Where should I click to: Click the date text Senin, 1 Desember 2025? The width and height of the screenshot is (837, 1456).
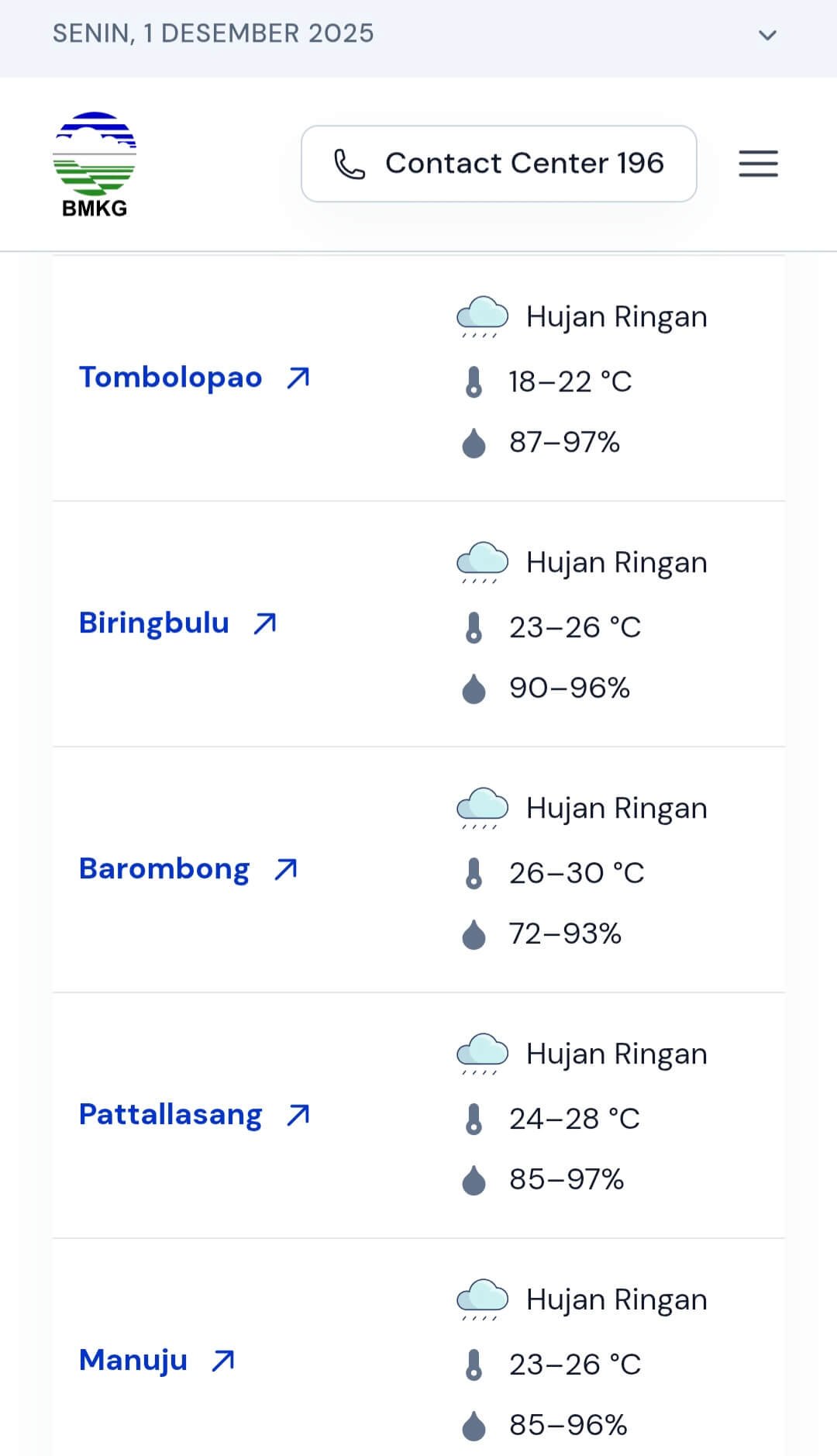click(x=213, y=33)
